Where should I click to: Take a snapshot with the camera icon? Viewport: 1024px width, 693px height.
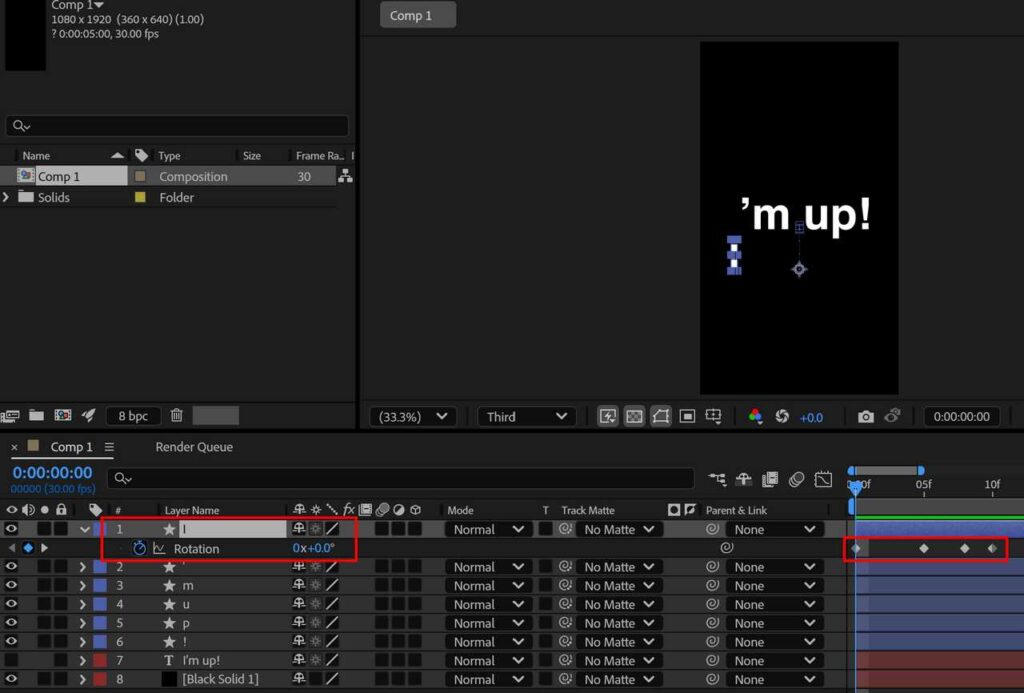point(865,417)
